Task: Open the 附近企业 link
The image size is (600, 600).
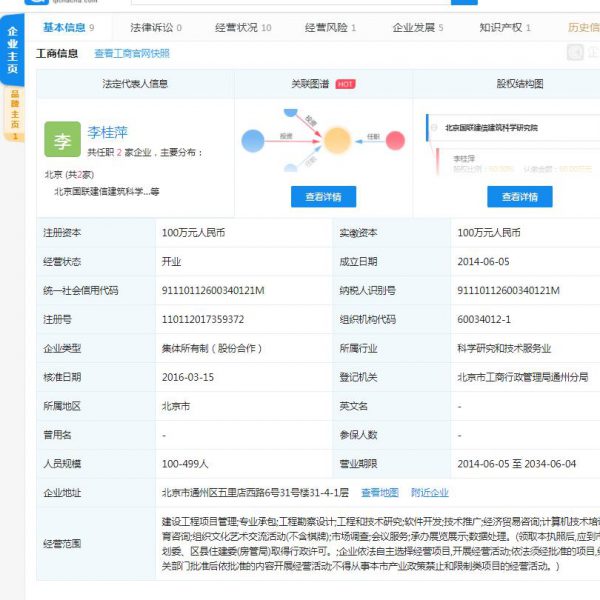Action: pyautogui.click(x=429, y=493)
